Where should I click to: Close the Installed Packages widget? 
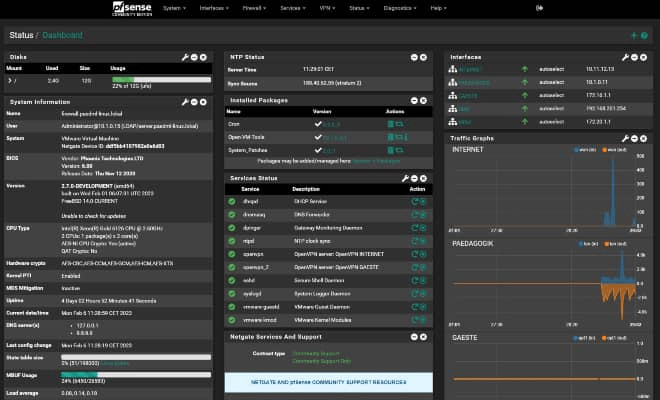coord(423,100)
